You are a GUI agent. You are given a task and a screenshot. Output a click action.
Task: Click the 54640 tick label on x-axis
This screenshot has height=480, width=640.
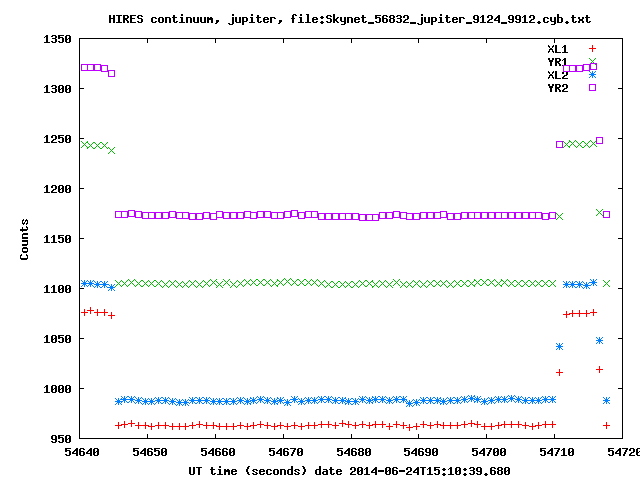[x=81, y=453]
